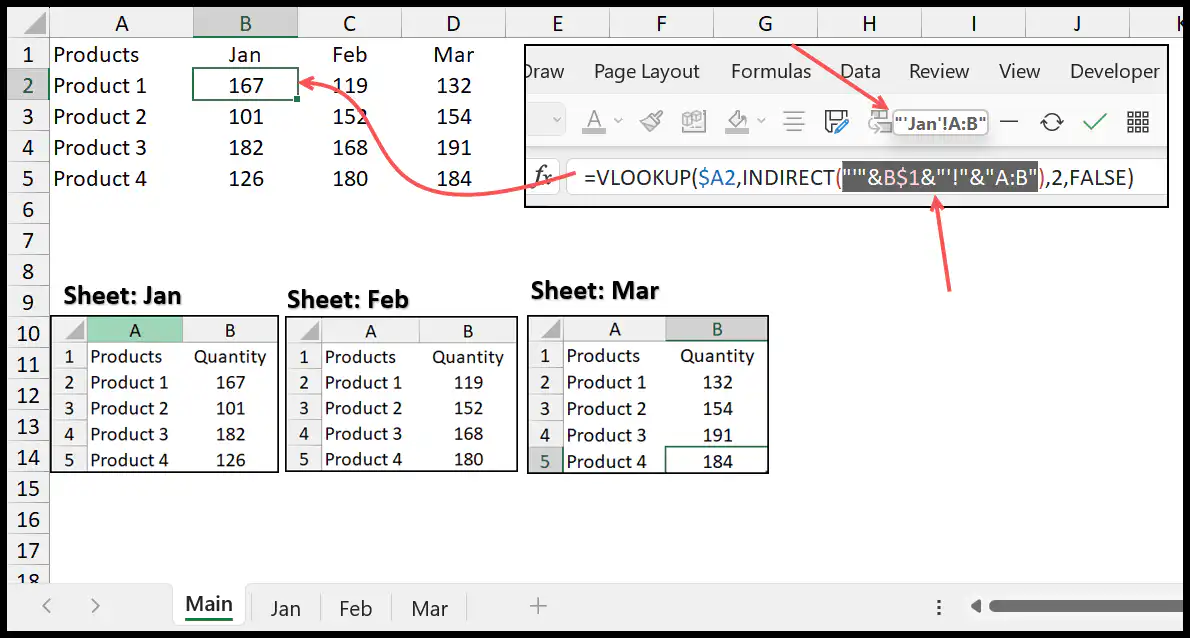Open the Review ribbon tab
Image resolution: width=1190 pixels, height=638 pixels.
[x=939, y=71]
